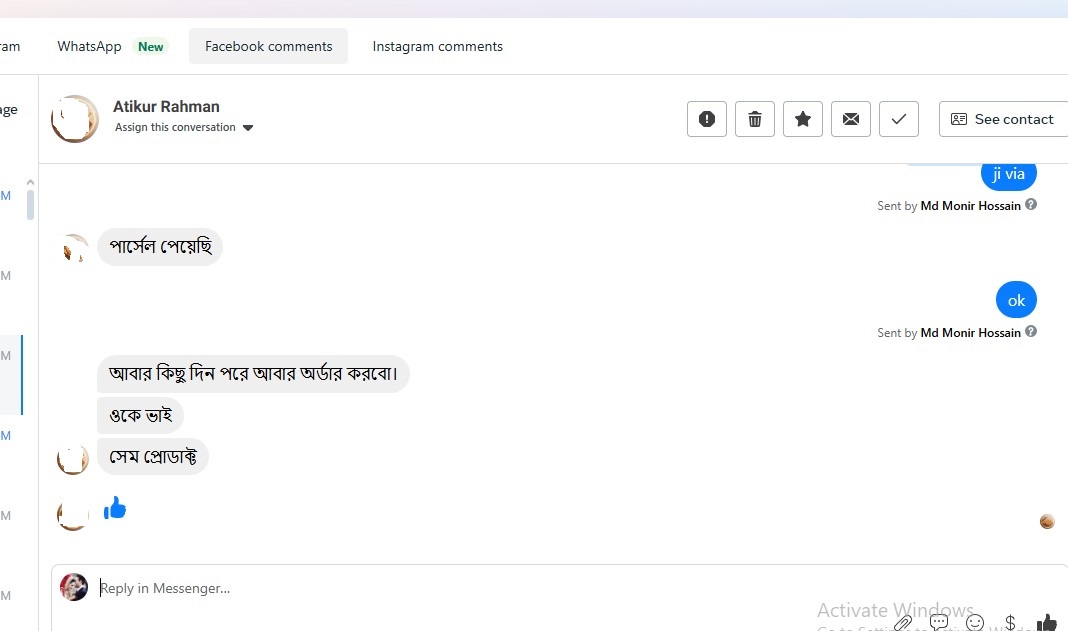This screenshot has height=631, width=1068.
Task: Click the Atikur Rahman contact name
Action: click(x=166, y=107)
